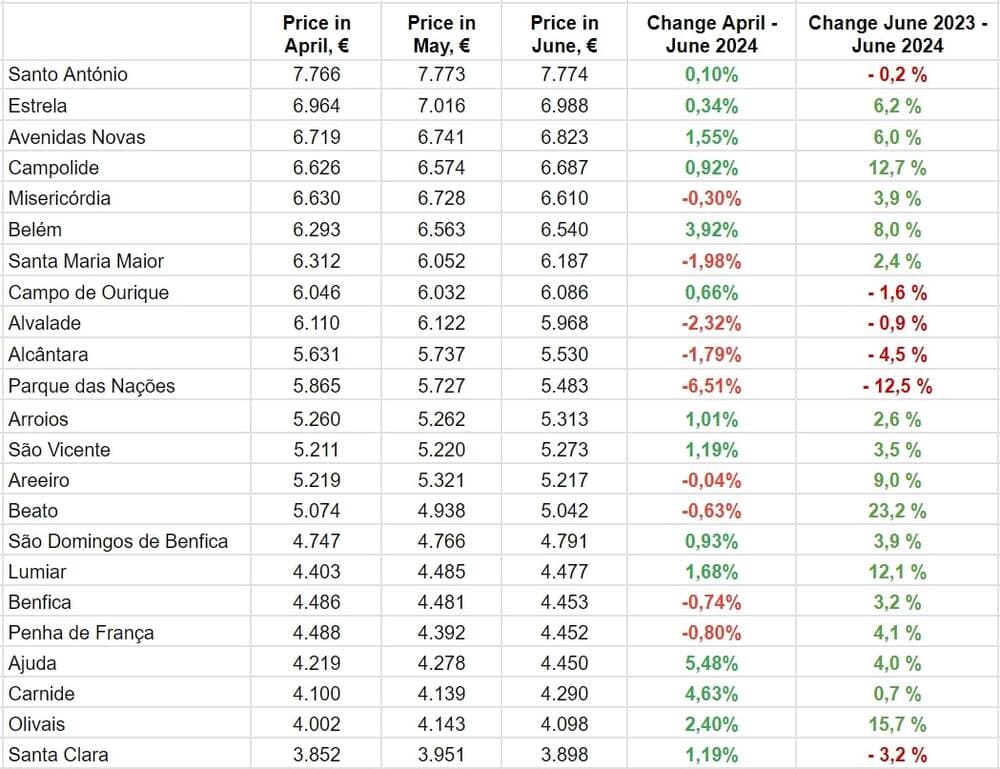
Task: Click the Santa Clara row label
Action: [58, 754]
